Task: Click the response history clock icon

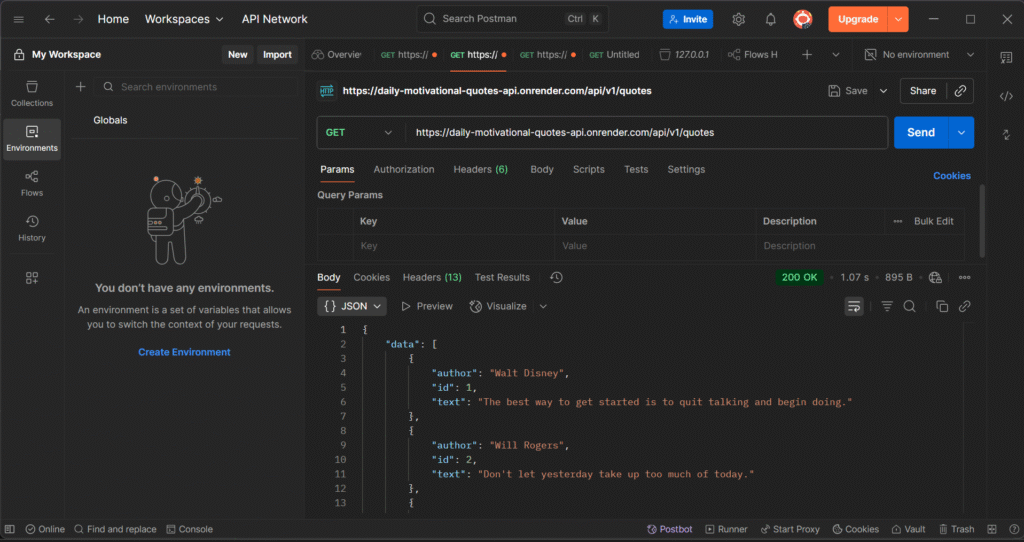Action: (557, 277)
